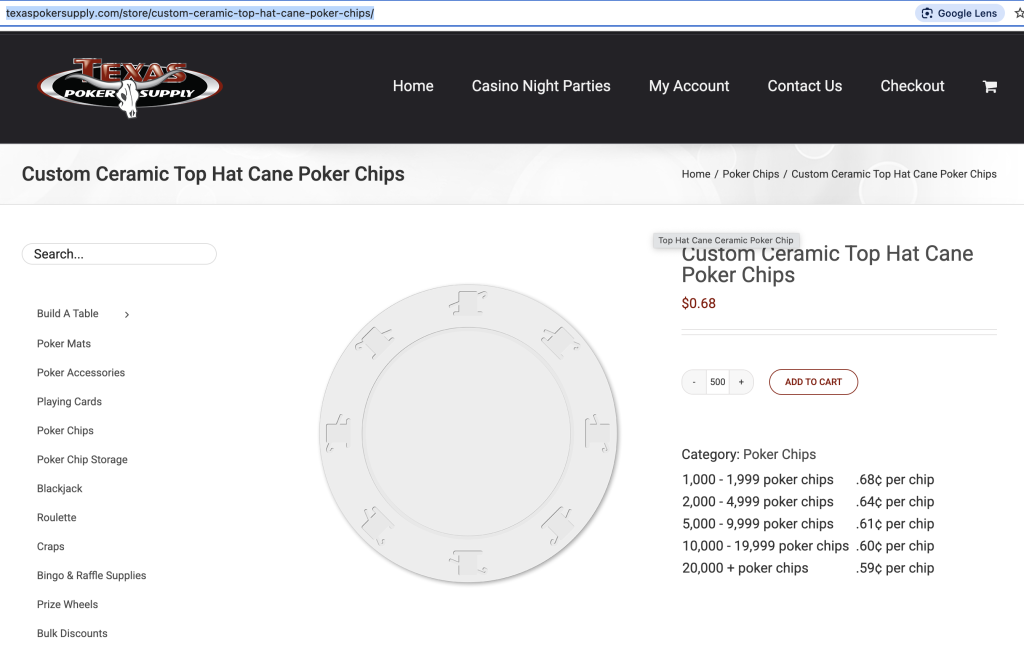Click the white poker chip image
Image resolution: width=1024 pixels, height=655 pixels.
(x=468, y=431)
